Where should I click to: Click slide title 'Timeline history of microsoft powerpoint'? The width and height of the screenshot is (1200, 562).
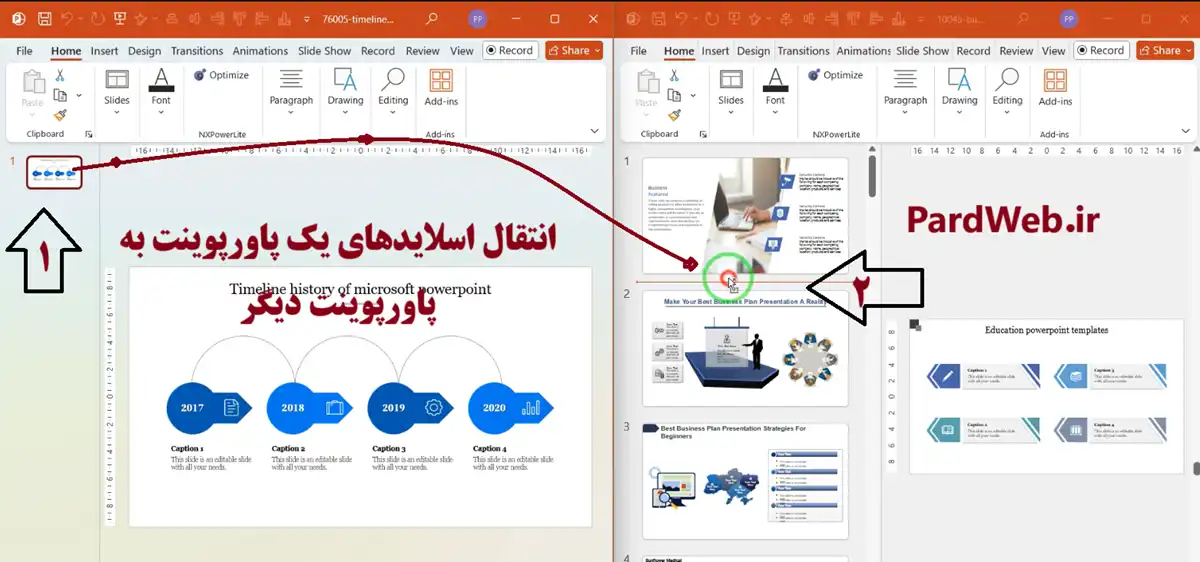click(360, 289)
